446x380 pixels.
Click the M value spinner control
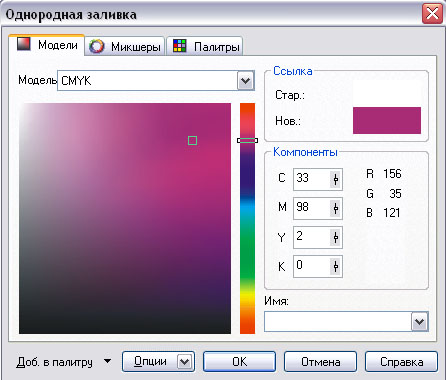[x=336, y=208]
